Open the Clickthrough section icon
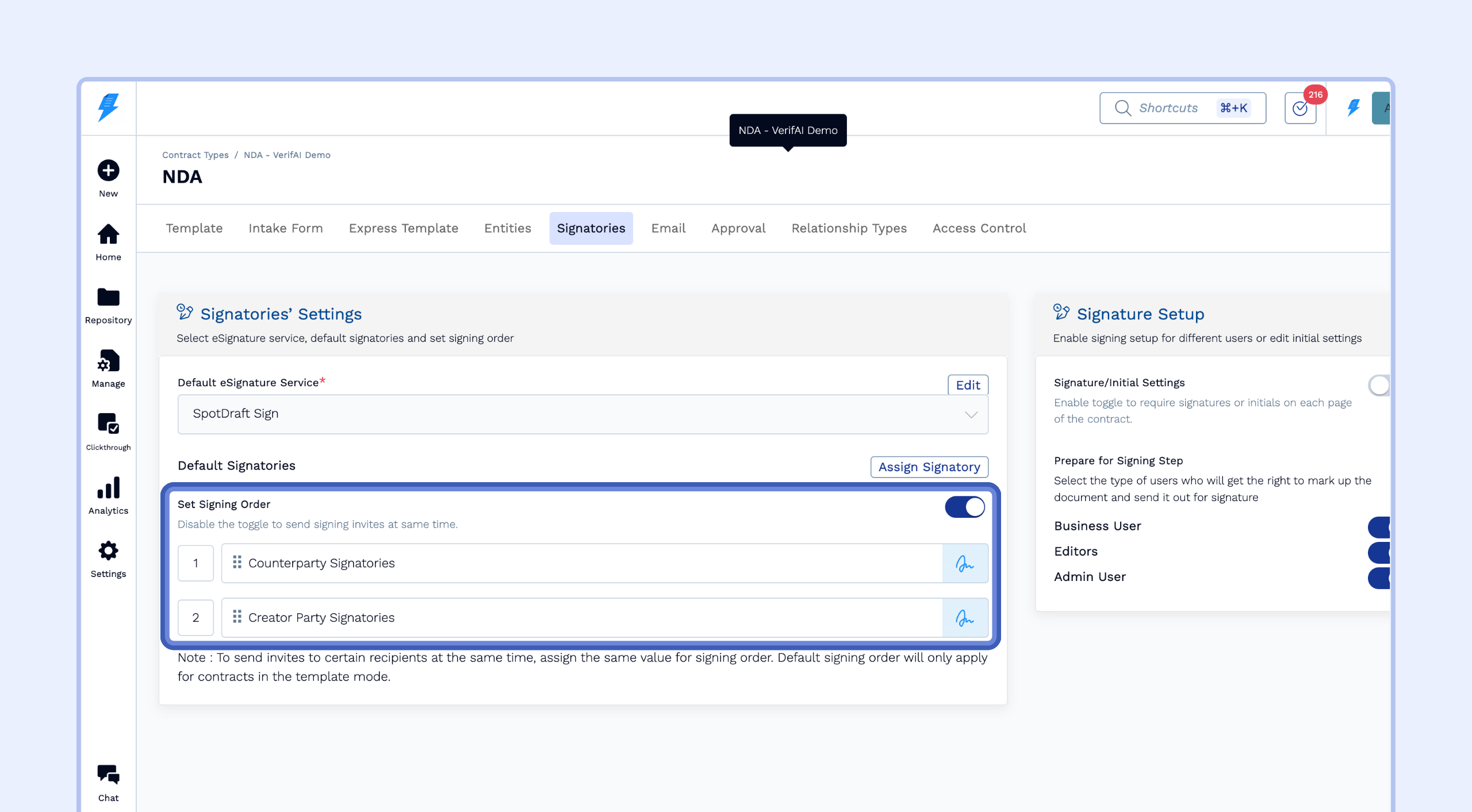The image size is (1472, 812). tap(108, 424)
